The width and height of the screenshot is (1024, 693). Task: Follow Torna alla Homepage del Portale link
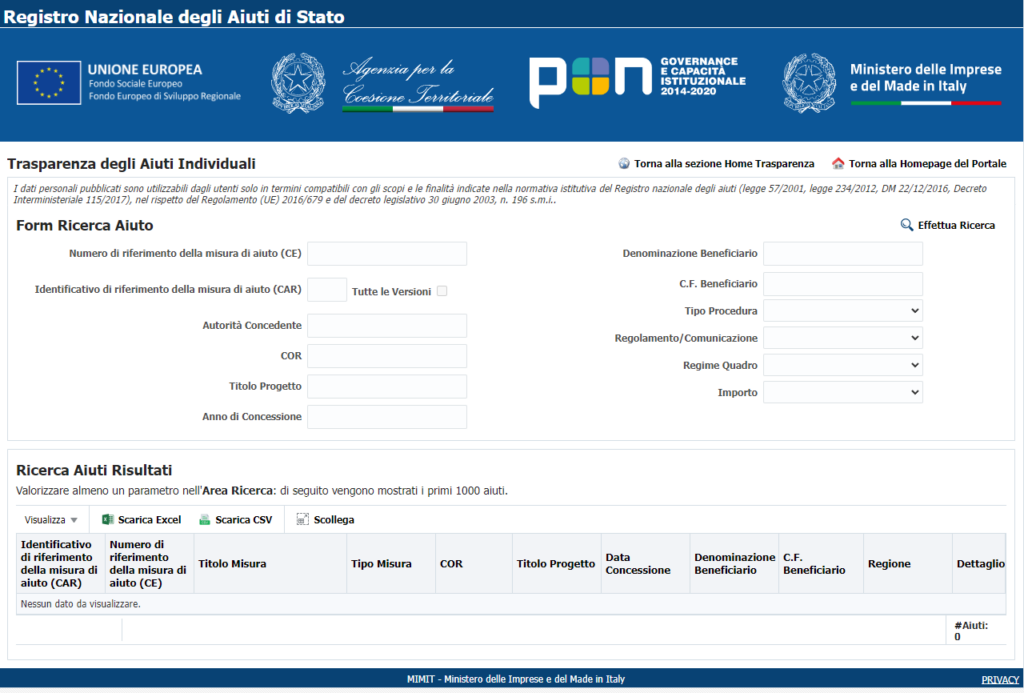927,163
